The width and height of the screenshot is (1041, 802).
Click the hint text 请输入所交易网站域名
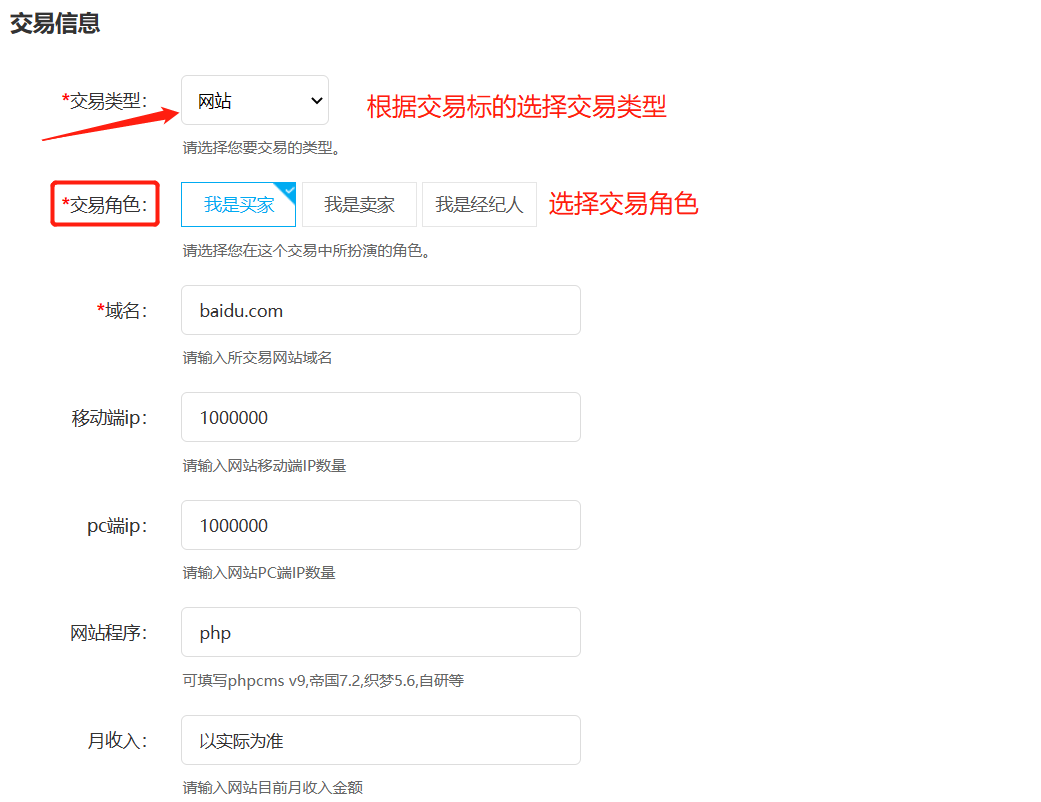(257, 357)
